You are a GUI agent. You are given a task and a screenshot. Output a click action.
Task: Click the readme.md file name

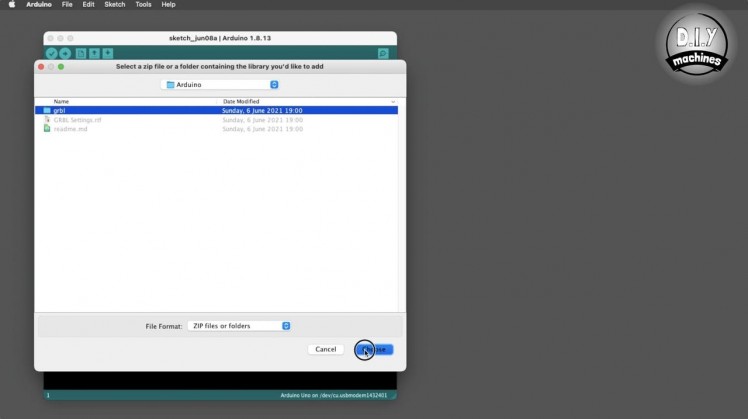71,129
